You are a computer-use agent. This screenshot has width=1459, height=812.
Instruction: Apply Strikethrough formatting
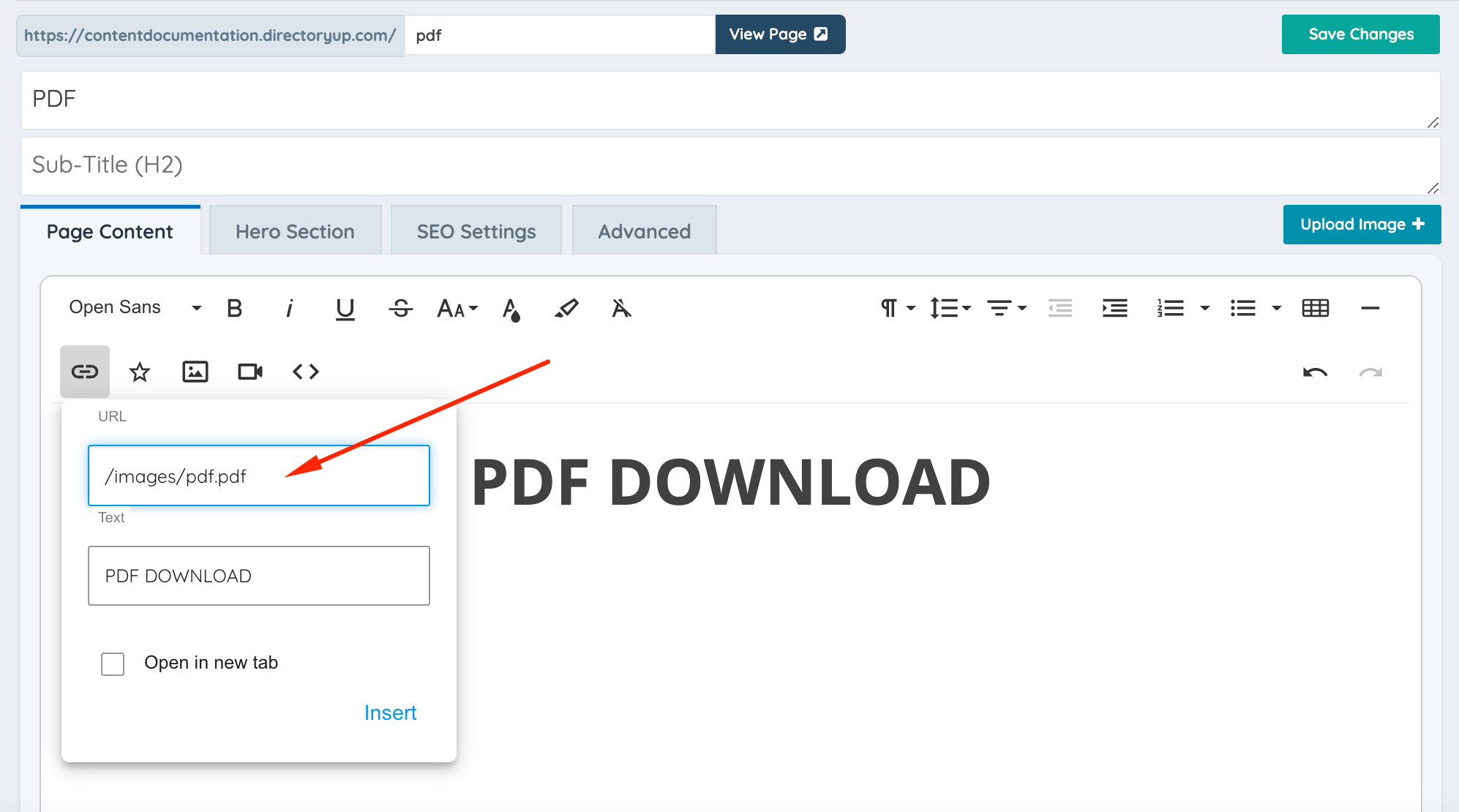[x=400, y=309]
